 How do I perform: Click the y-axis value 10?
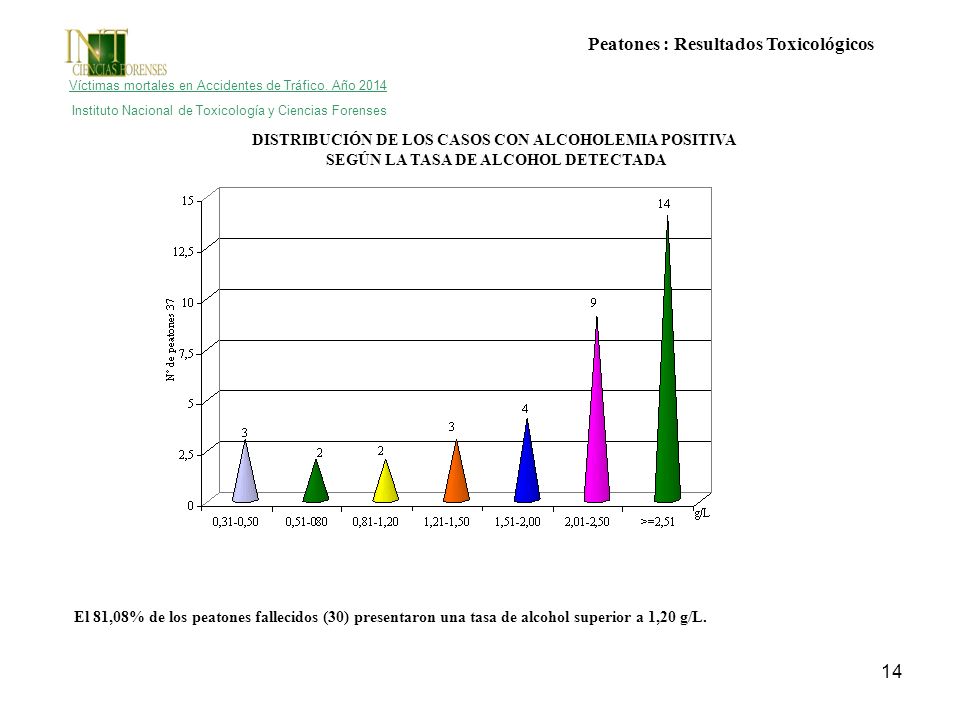(x=187, y=302)
